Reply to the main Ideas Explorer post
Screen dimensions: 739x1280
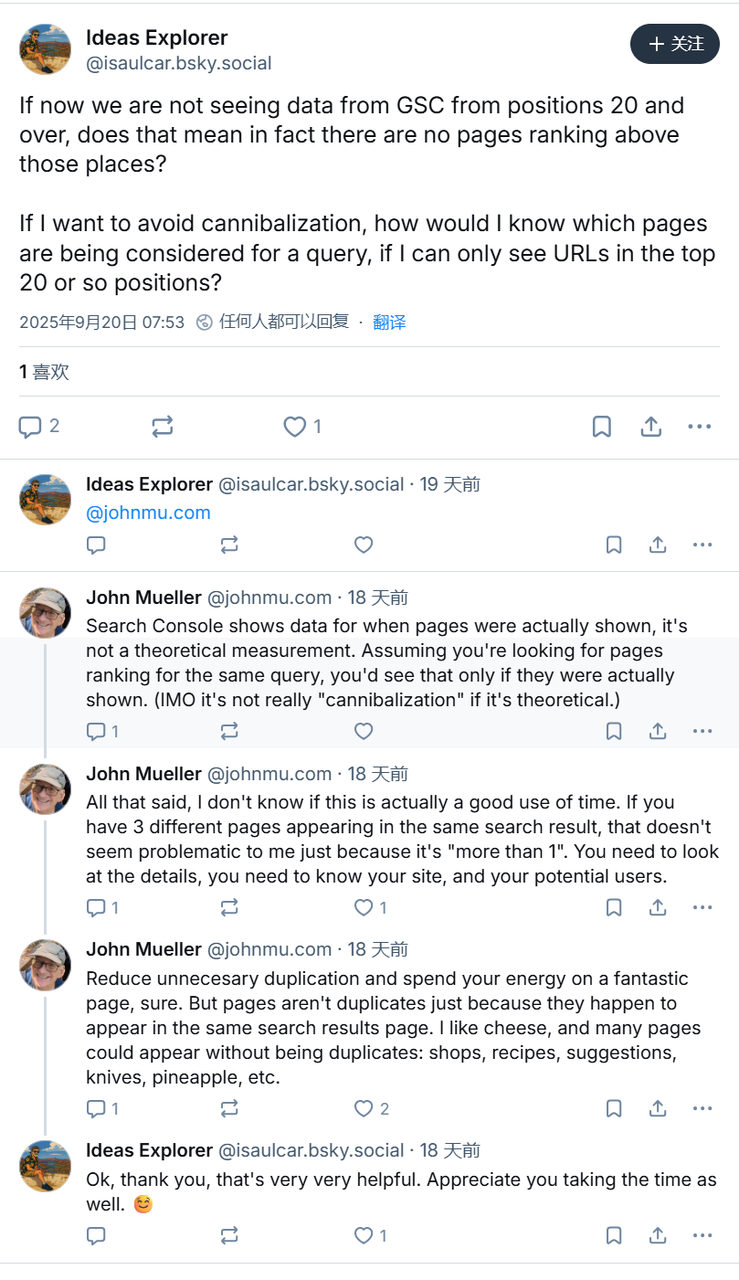pos(31,427)
